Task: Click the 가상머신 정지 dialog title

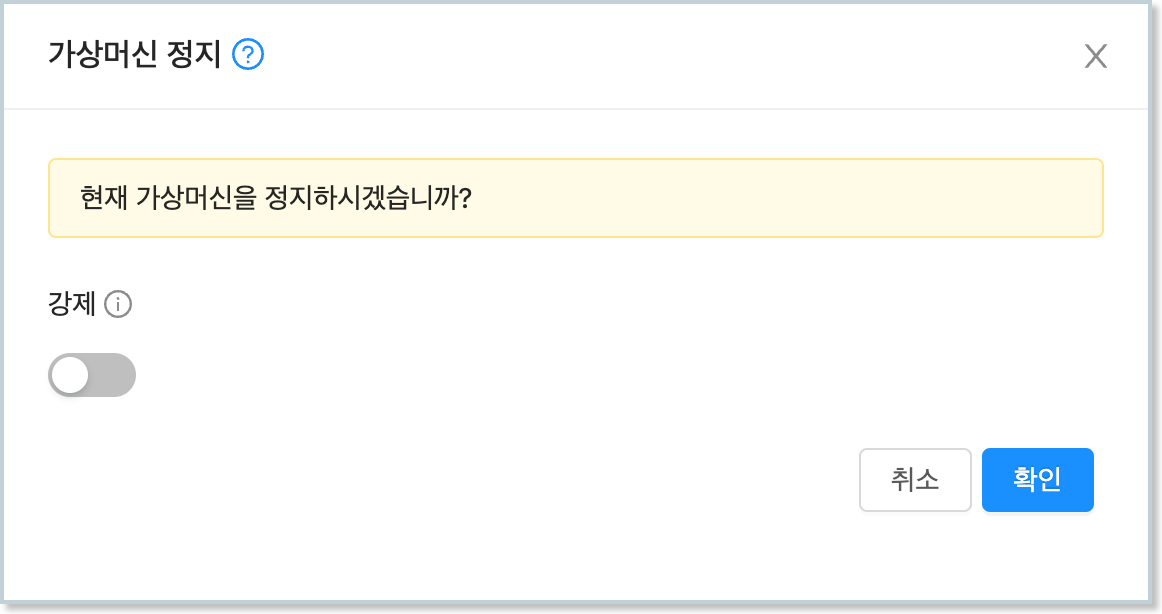Action: [x=135, y=55]
